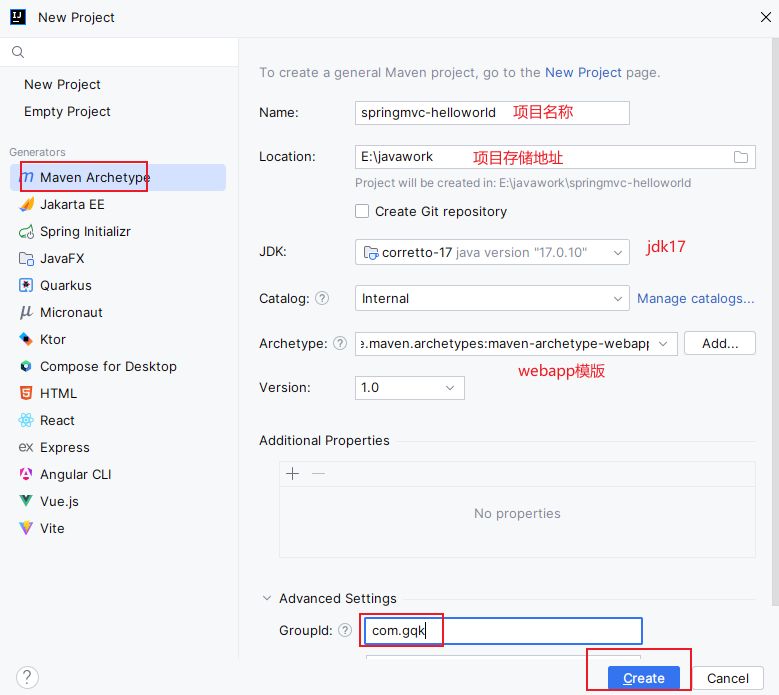Add an additional property with plus
779x695 pixels.
pos(293,474)
